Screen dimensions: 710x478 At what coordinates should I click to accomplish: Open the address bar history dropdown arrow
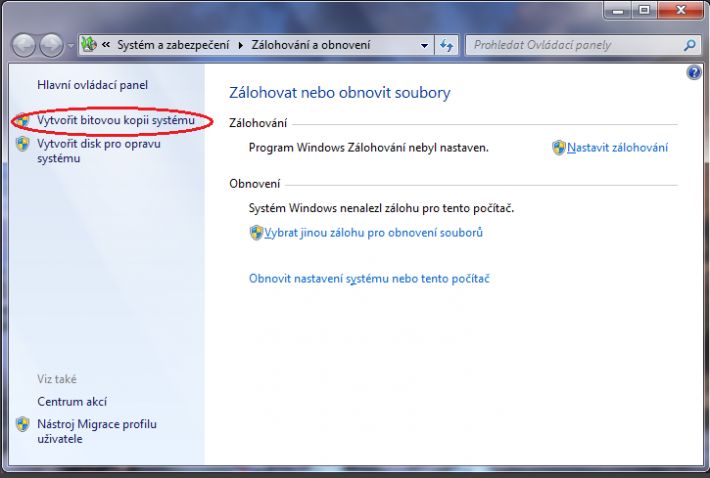coord(424,45)
